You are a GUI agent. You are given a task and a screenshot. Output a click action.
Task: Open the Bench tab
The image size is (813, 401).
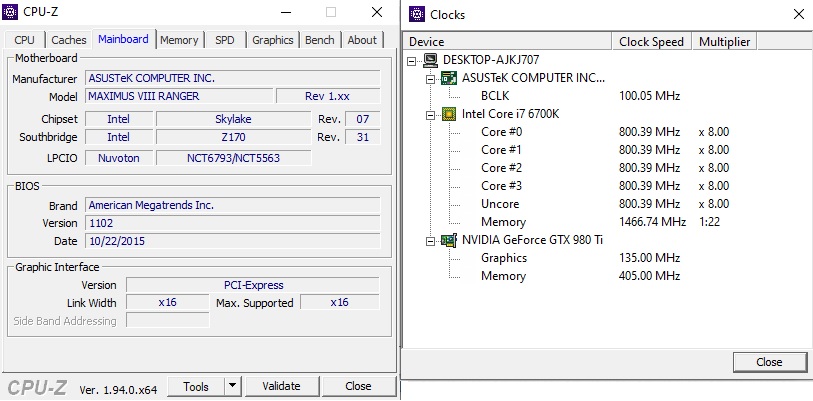(319, 40)
